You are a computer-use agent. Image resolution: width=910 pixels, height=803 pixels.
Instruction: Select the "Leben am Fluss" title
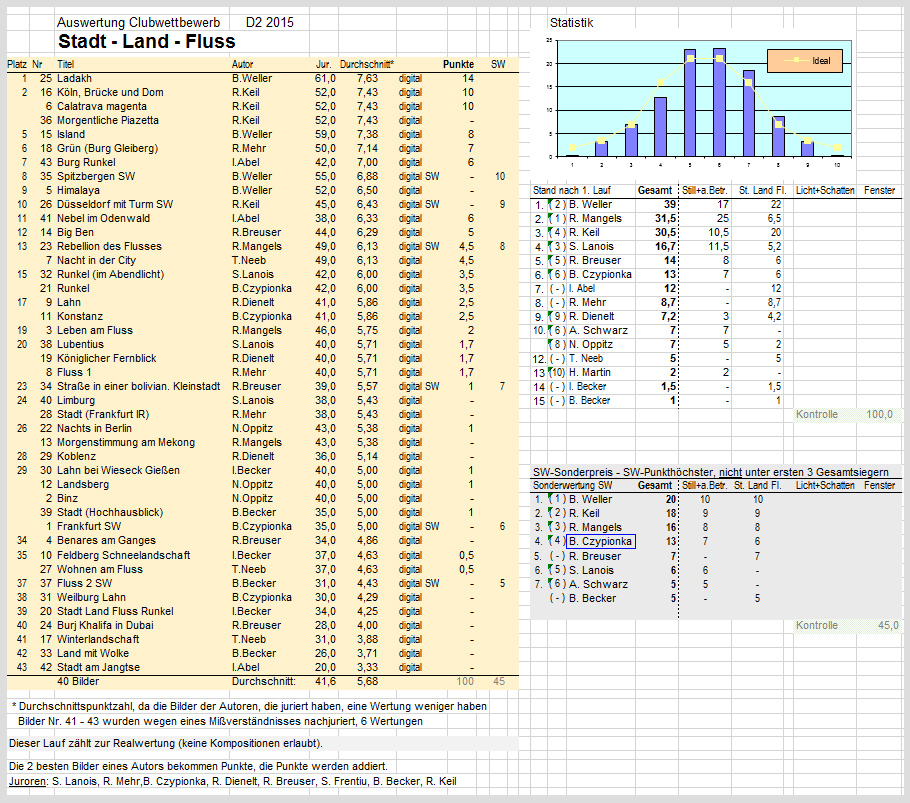[x=95, y=330]
